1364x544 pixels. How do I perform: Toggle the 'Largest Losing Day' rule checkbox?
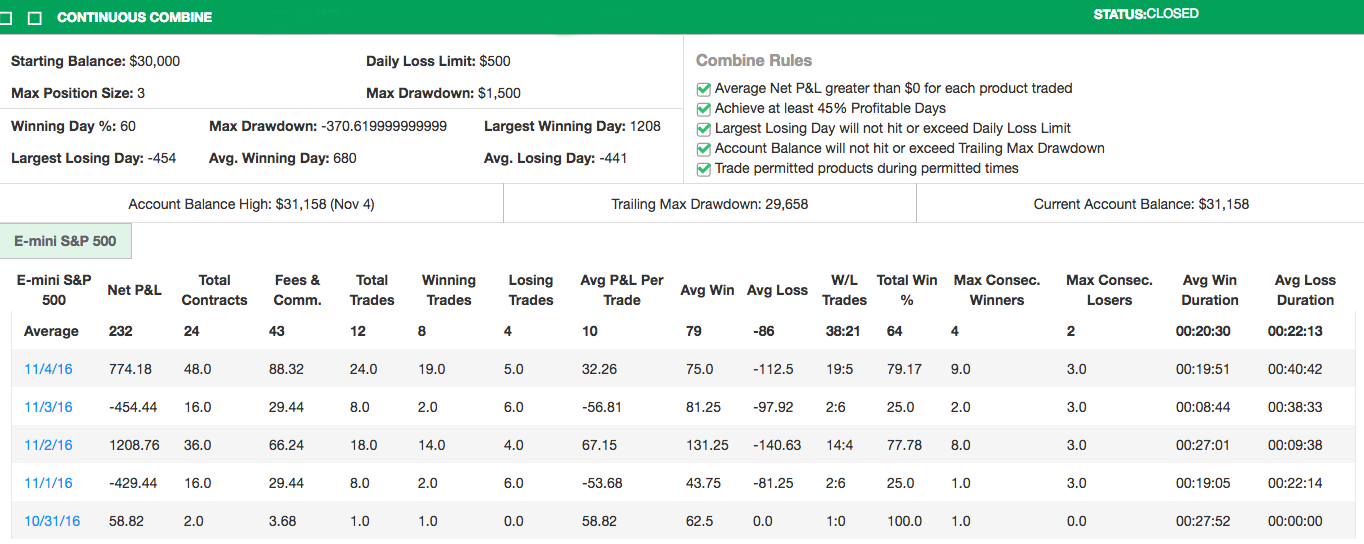point(703,129)
